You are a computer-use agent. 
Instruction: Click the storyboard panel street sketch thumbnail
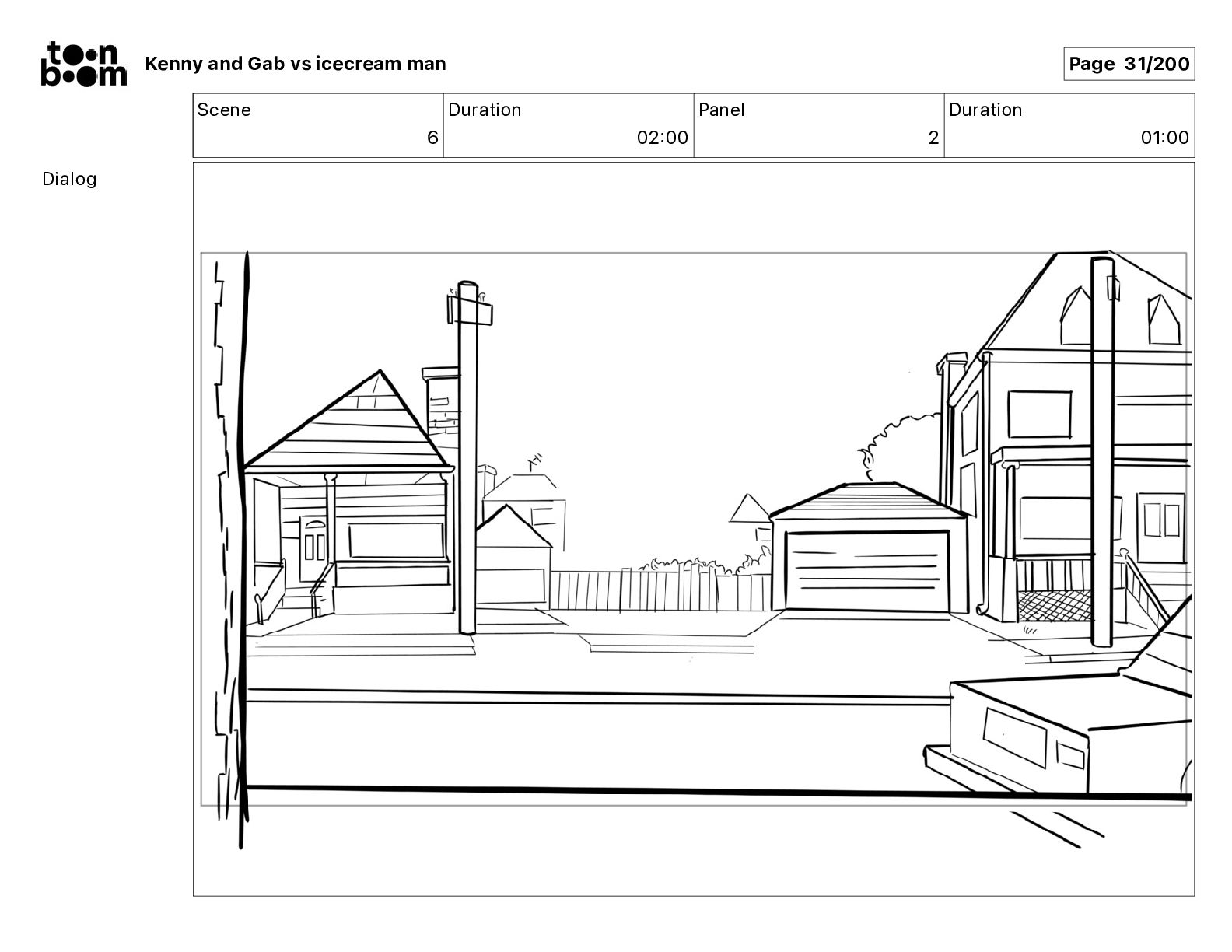coord(694,529)
